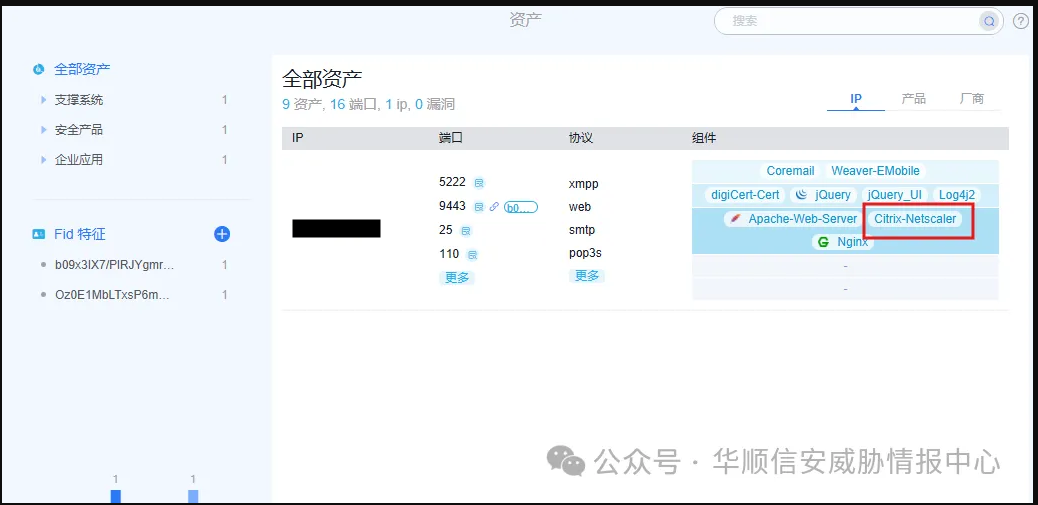Click the lighter blue chart bar
This screenshot has width=1038, height=505.
(x=193, y=496)
